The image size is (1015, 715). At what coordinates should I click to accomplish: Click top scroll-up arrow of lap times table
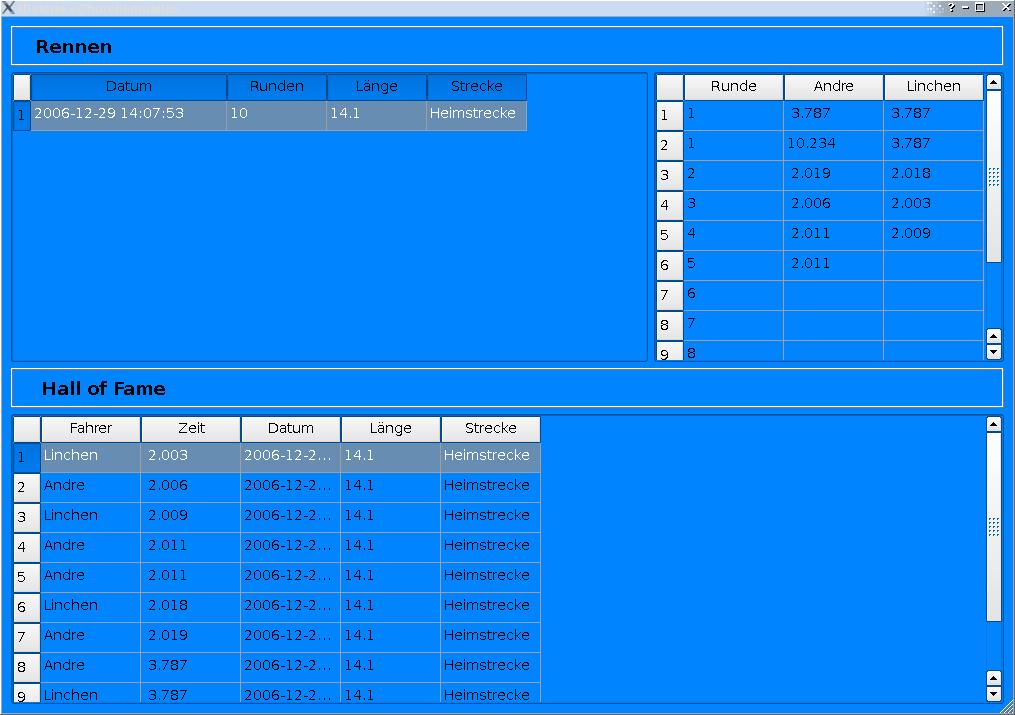(993, 83)
